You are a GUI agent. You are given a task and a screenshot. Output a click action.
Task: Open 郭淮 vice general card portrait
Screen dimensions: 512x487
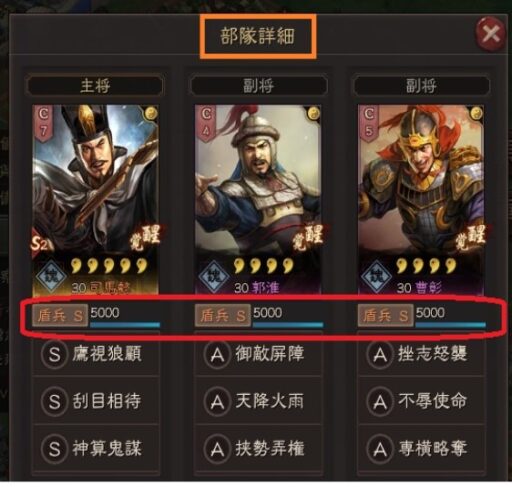258,199
